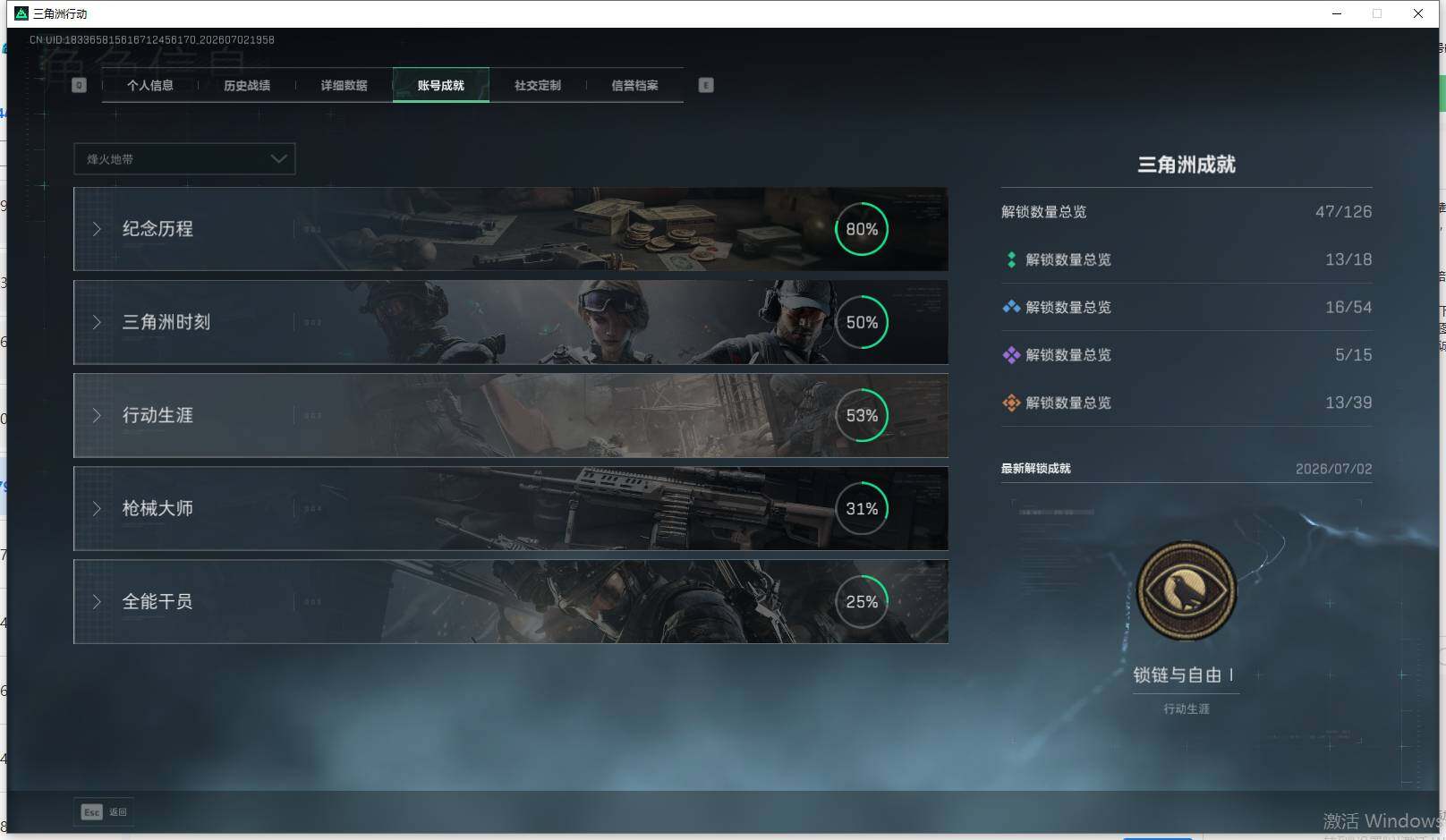
Task: Click the 三角洲行动 app logo in title bar
Action: (x=21, y=13)
